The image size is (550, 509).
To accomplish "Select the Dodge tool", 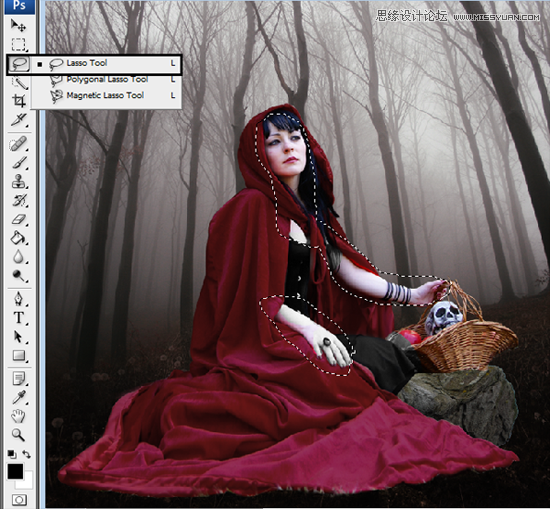I will 19,276.
